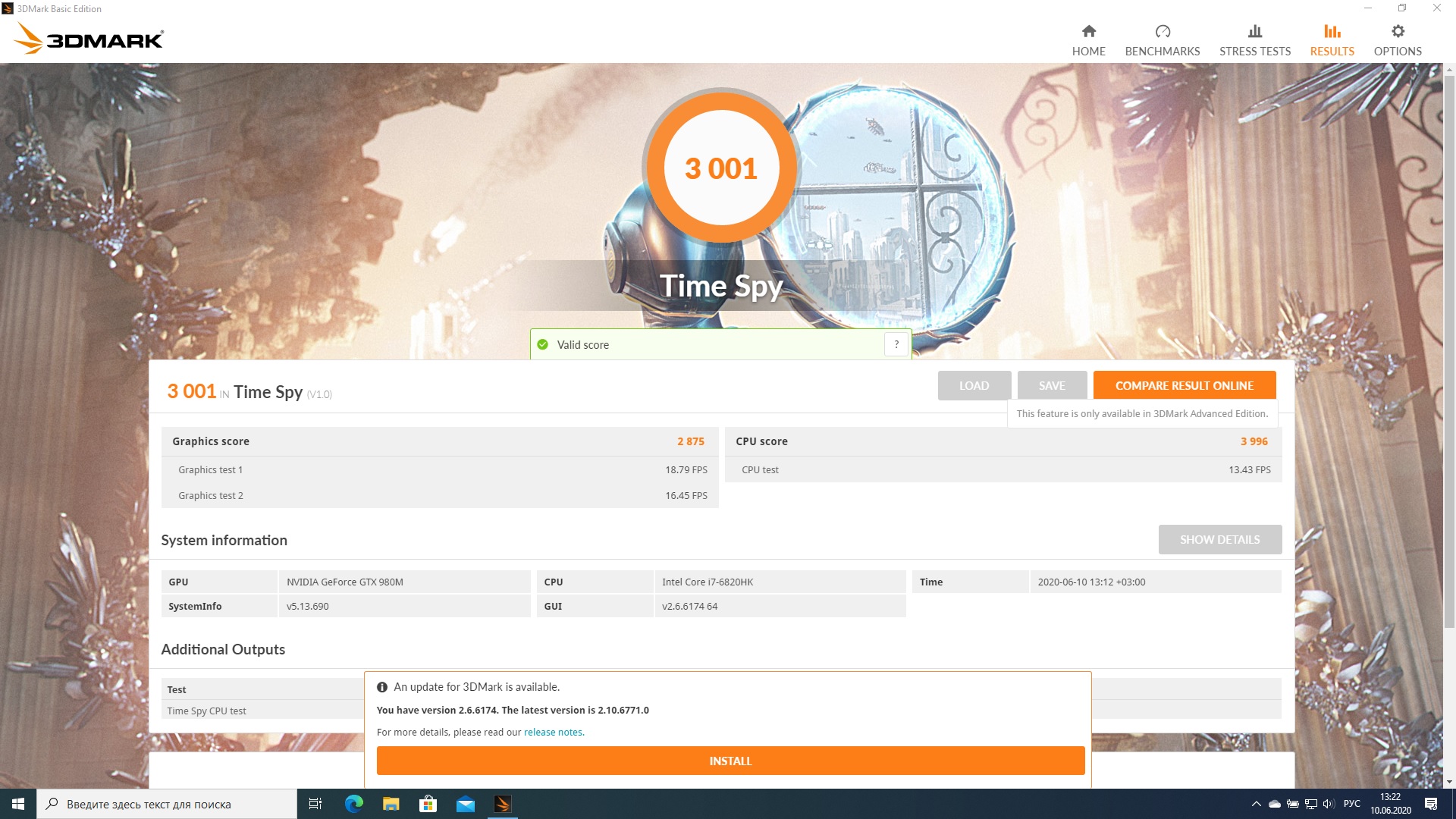The image size is (1456, 819).
Task: Restore down the 3DMark window
Action: 1402,8
